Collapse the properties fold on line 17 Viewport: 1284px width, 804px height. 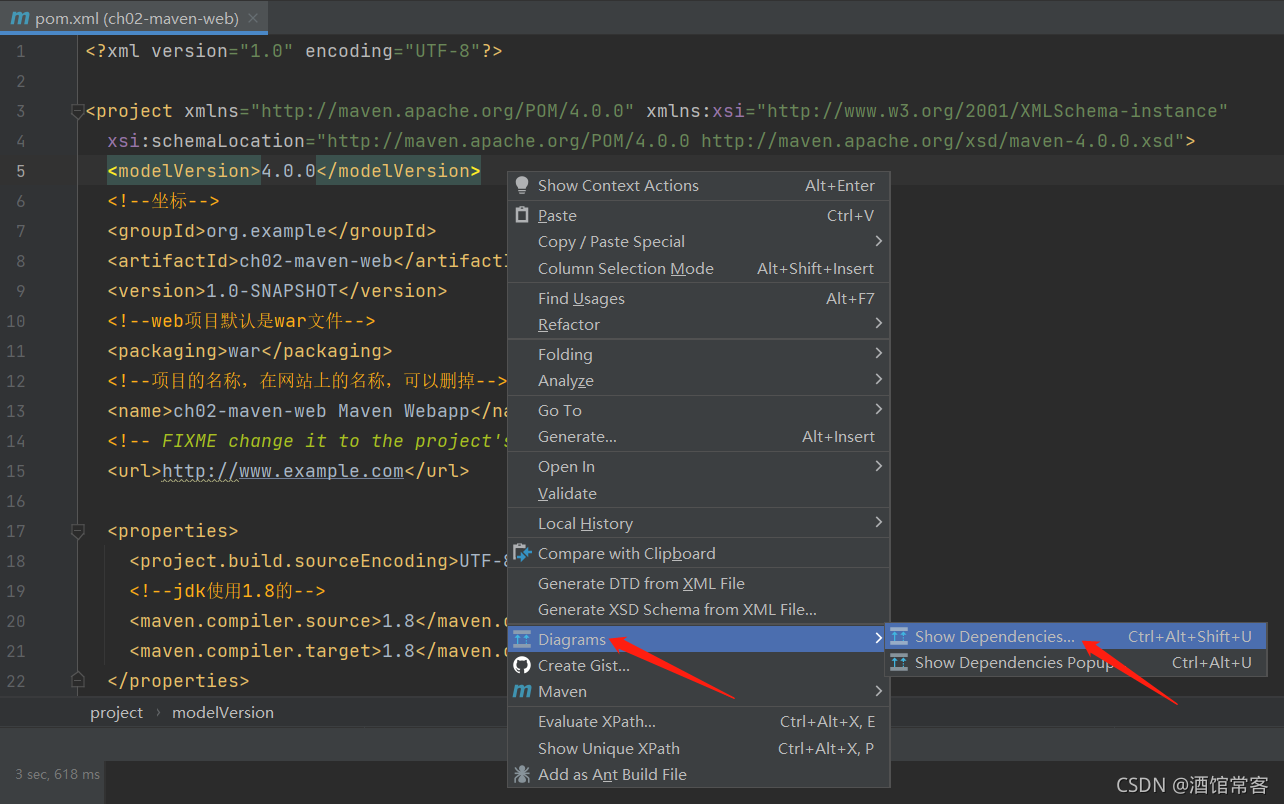78,531
